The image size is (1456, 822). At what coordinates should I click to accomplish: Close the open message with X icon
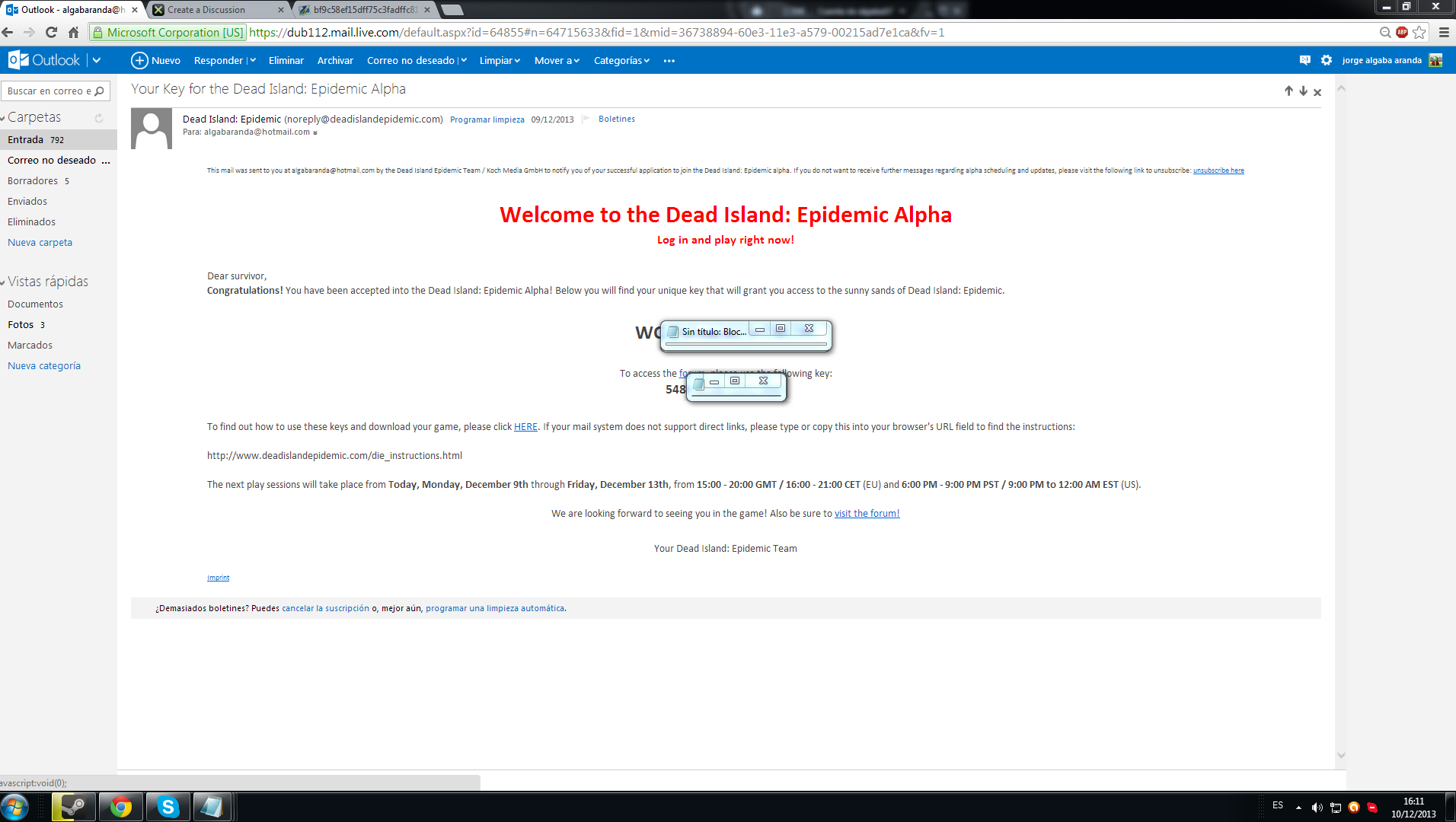tap(1317, 92)
